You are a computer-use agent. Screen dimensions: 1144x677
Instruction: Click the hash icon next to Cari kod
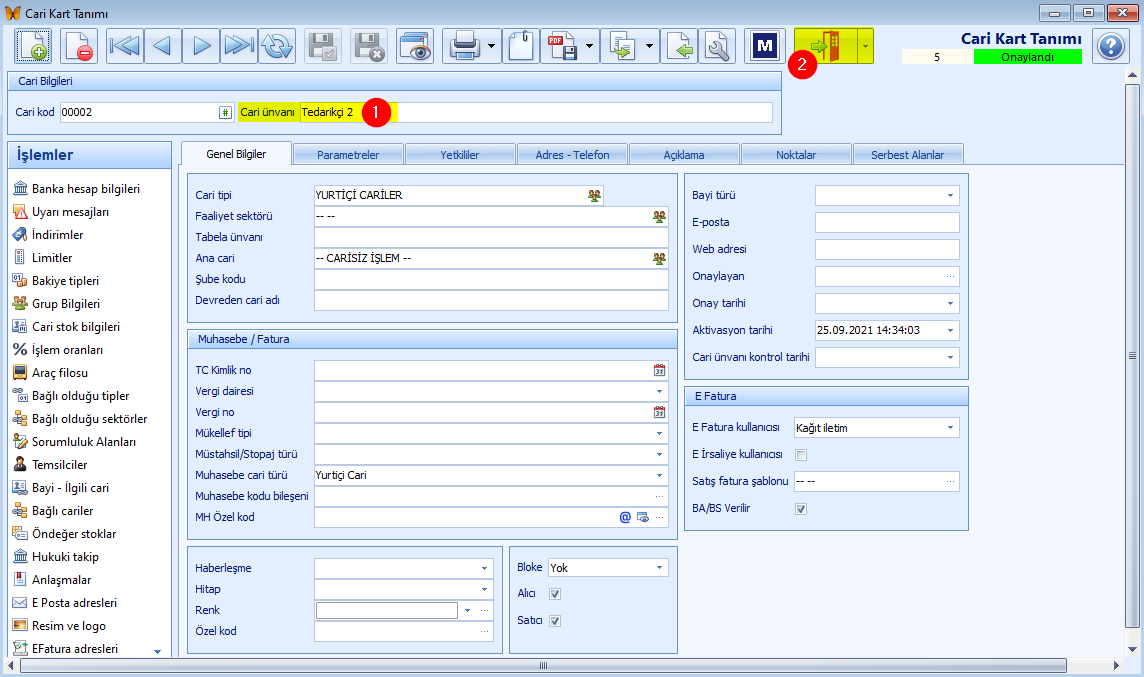225,112
